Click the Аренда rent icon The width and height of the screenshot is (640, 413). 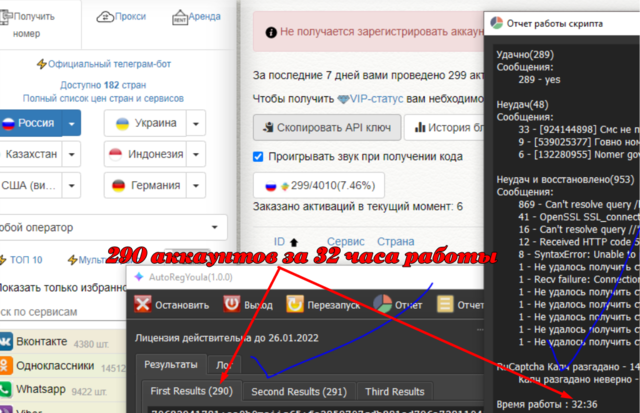(179, 18)
